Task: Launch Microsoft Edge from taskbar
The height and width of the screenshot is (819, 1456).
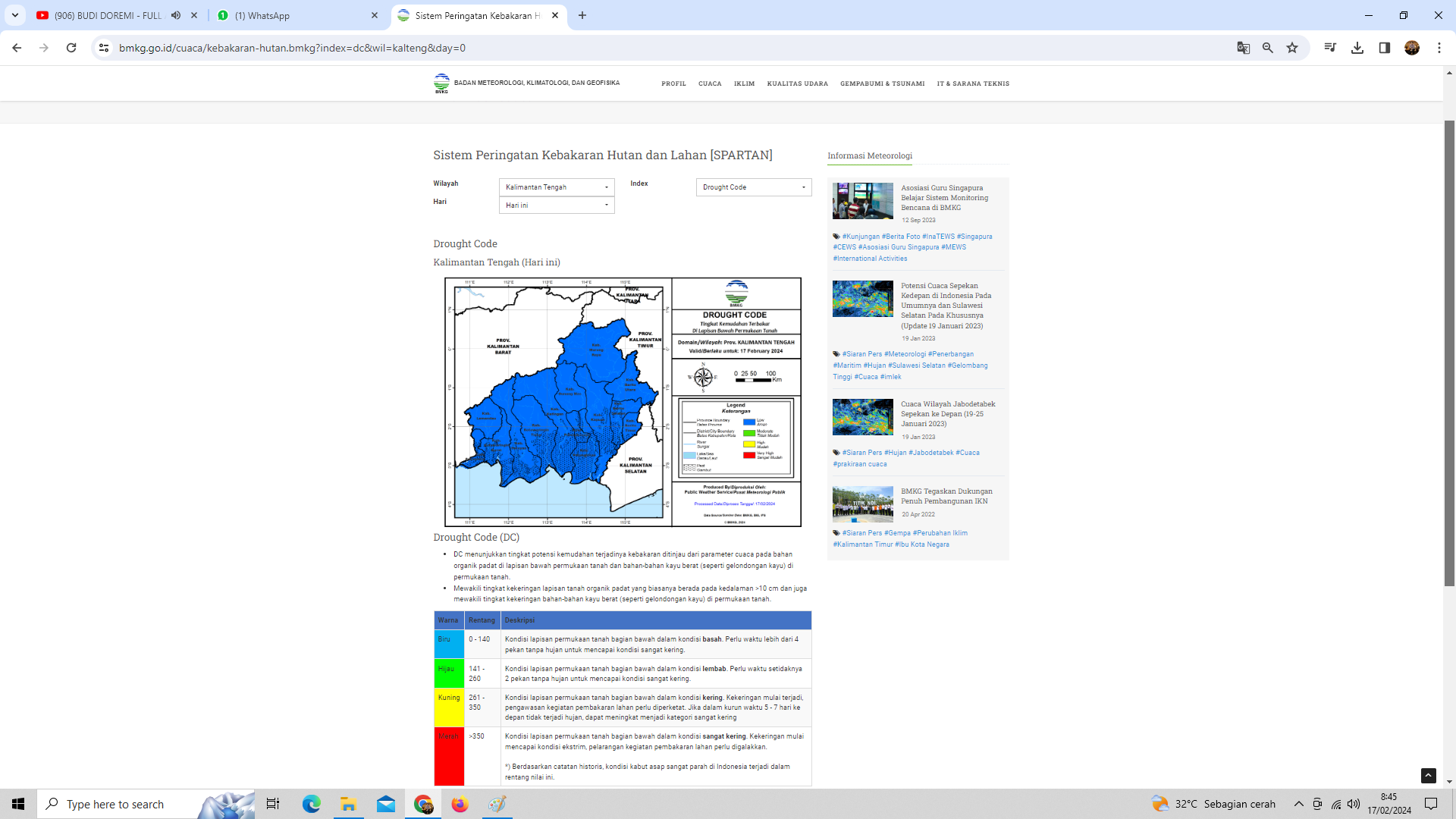Action: click(x=312, y=804)
